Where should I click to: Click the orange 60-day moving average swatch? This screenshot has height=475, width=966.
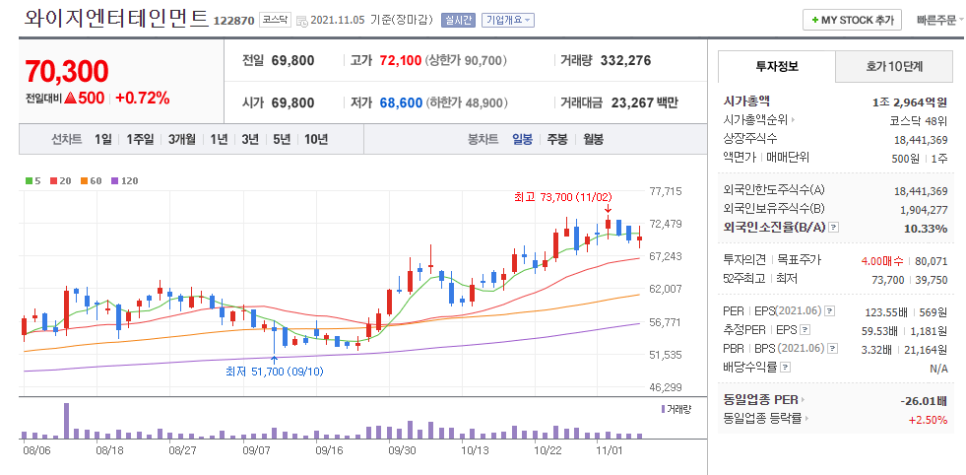pos(83,181)
